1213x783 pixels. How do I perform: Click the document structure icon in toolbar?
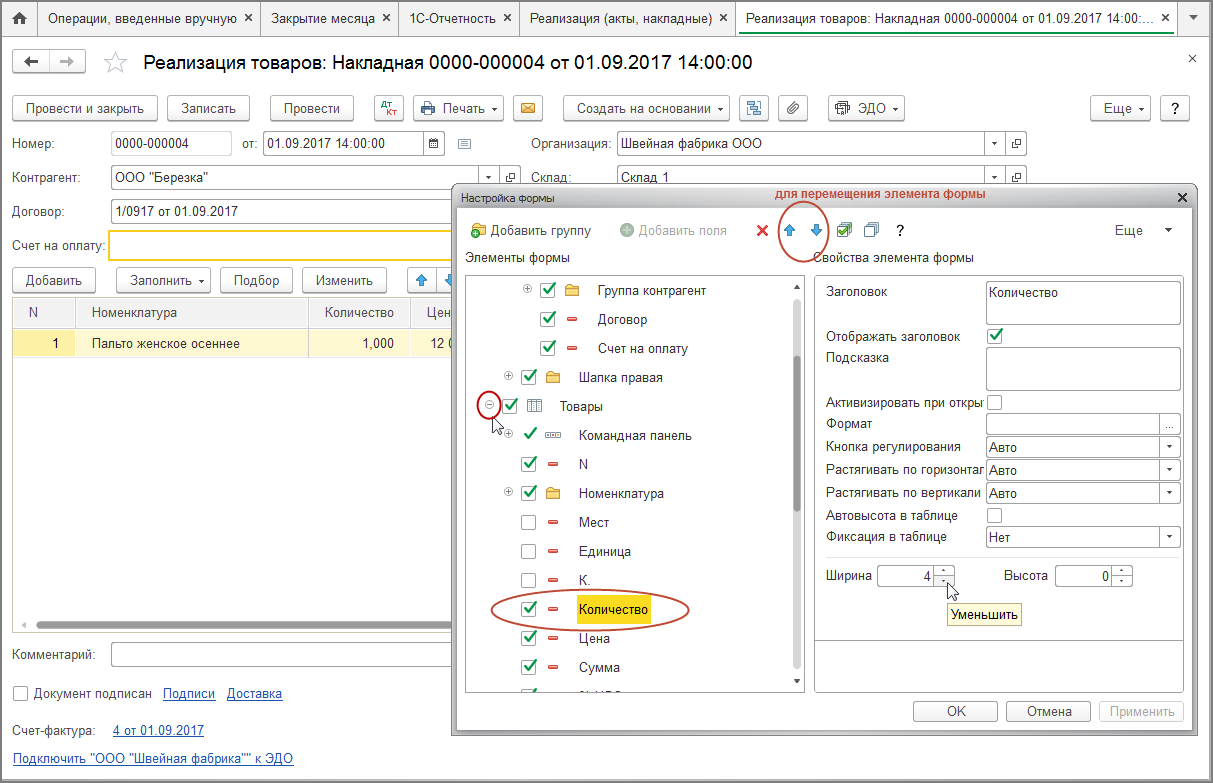pos(755,108)
